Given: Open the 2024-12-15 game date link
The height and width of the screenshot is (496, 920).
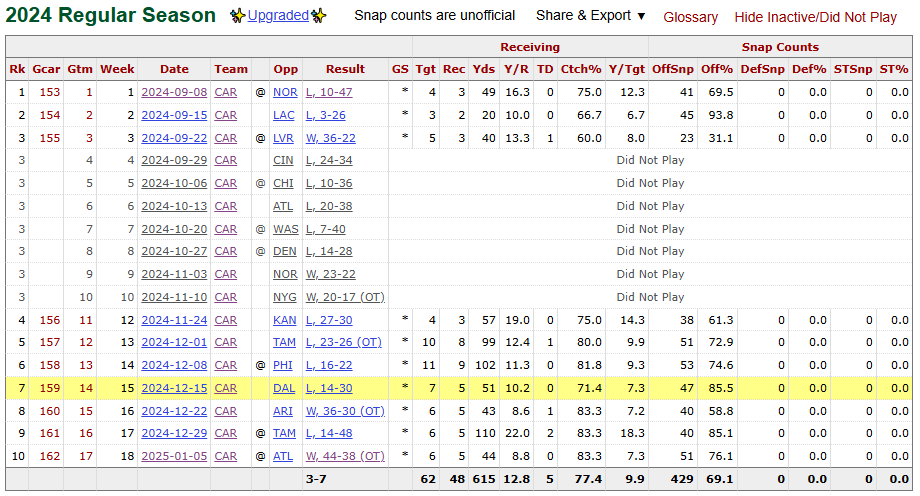Looking at the screenshot, I should pyautogui.click(x=174, y=388).
